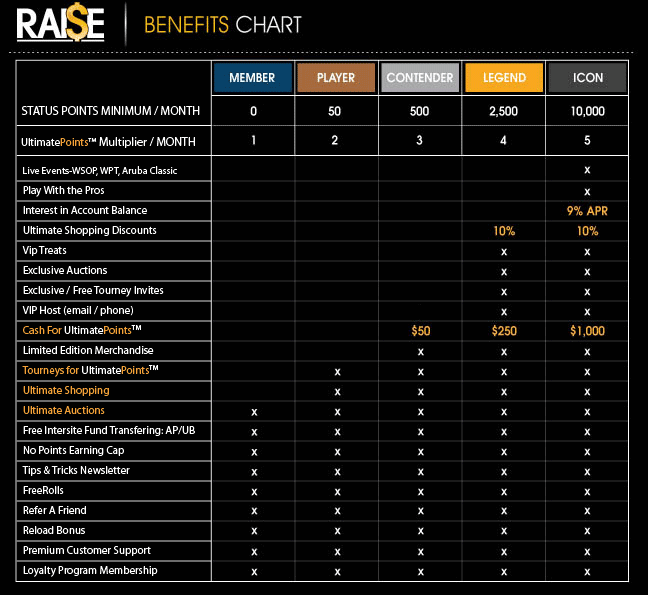This screenshot has height=595, width=648.
Task: Click UltimatePoints Multiplier / MONTH label
Action: [x=108, y=142]
